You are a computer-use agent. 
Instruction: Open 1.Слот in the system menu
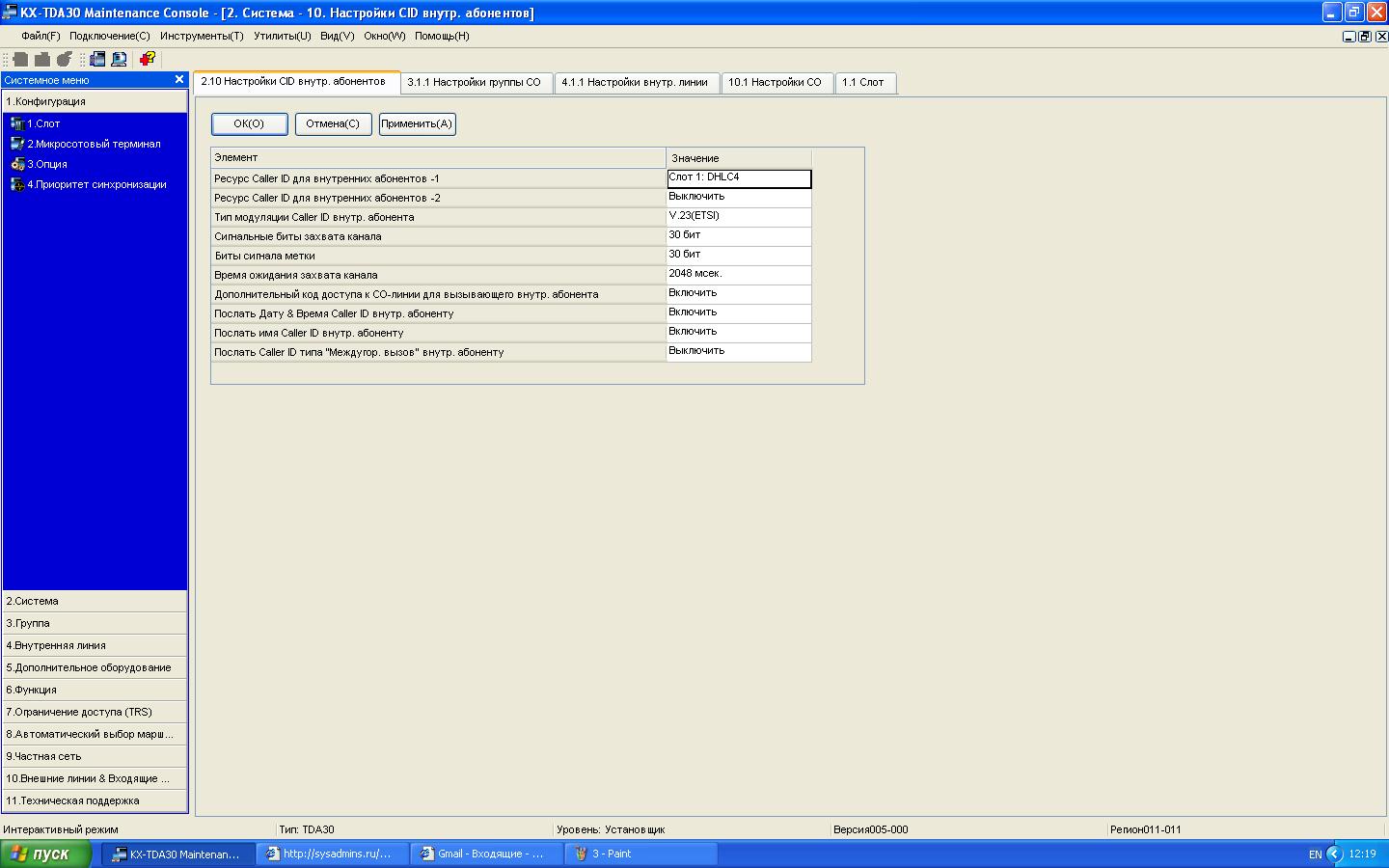pyautogui.click(x=43, y=123)
